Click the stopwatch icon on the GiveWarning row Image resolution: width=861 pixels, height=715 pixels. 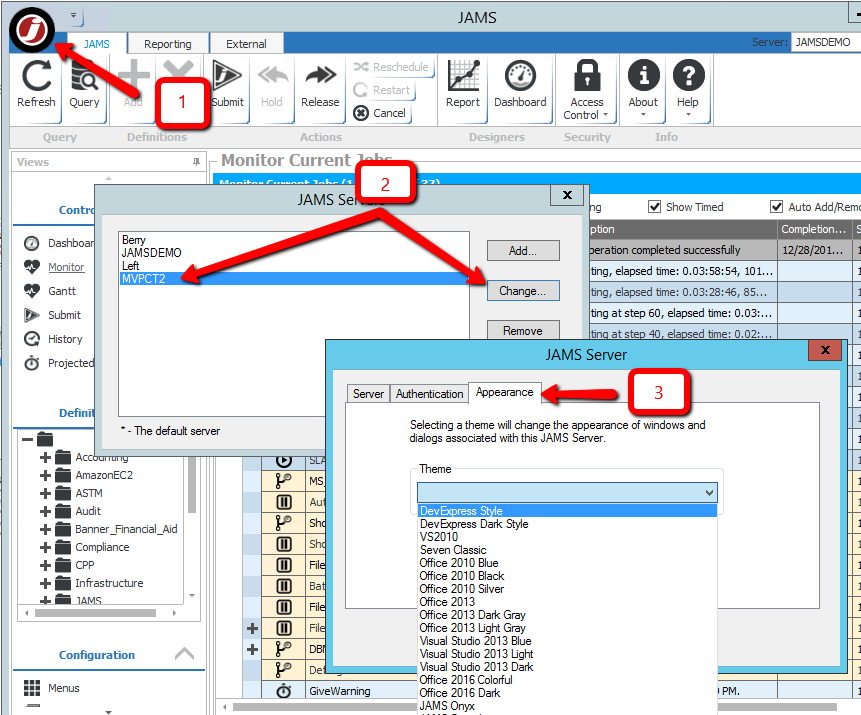click(x=283, y=691)
